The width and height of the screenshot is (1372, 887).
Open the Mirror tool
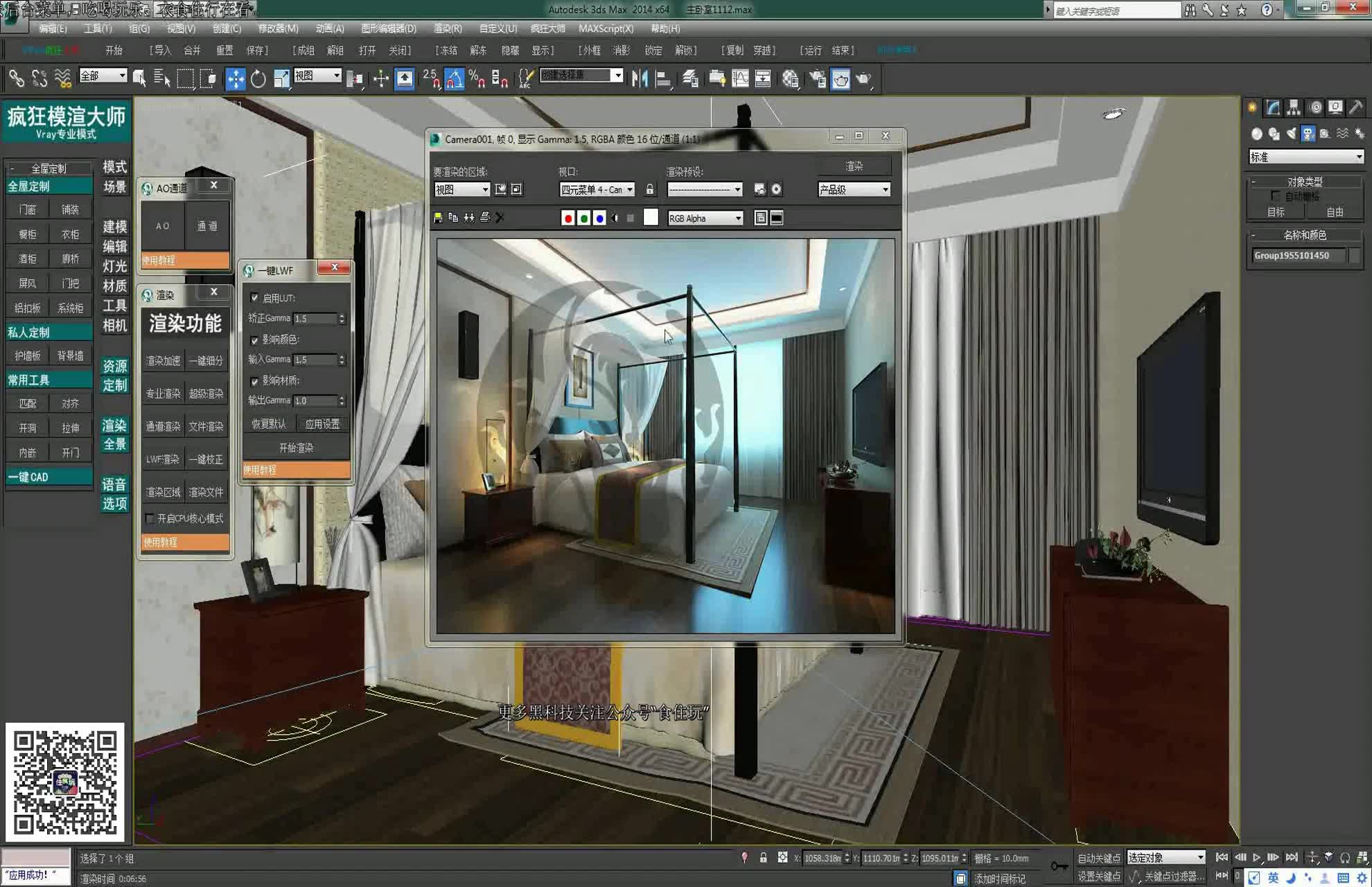[x=640, y=79]
